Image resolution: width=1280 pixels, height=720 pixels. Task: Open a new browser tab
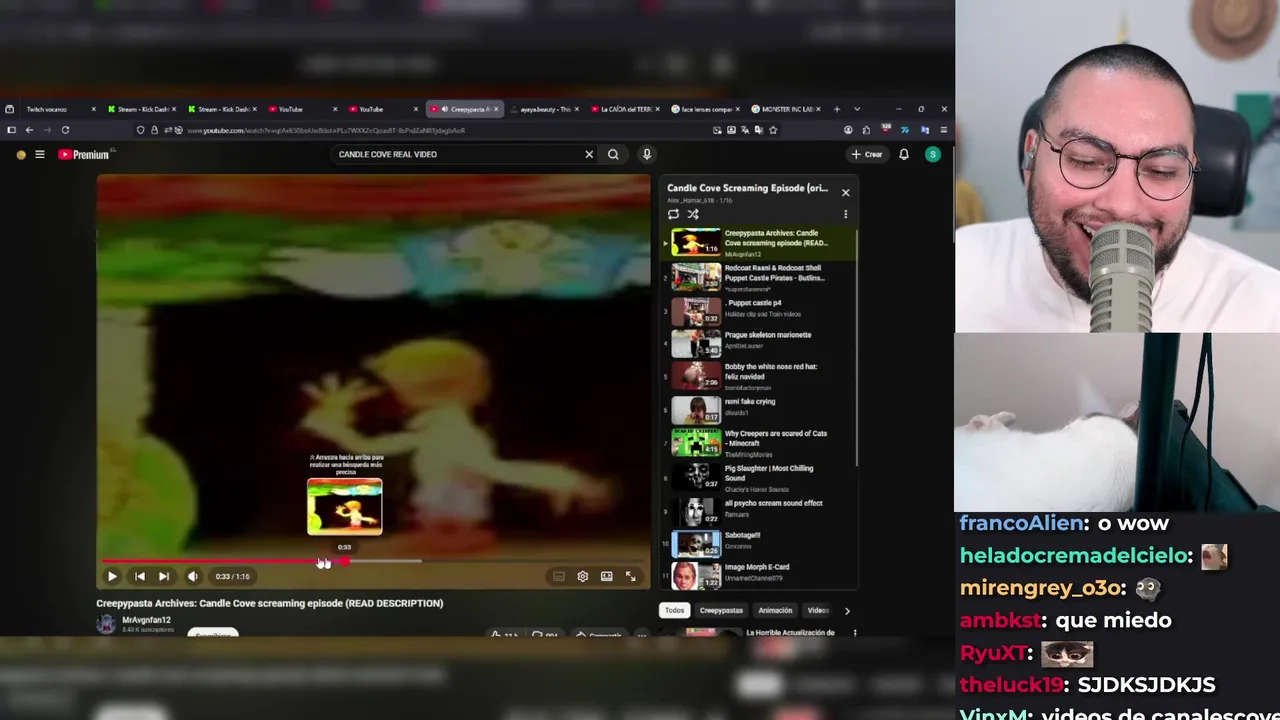838,109
